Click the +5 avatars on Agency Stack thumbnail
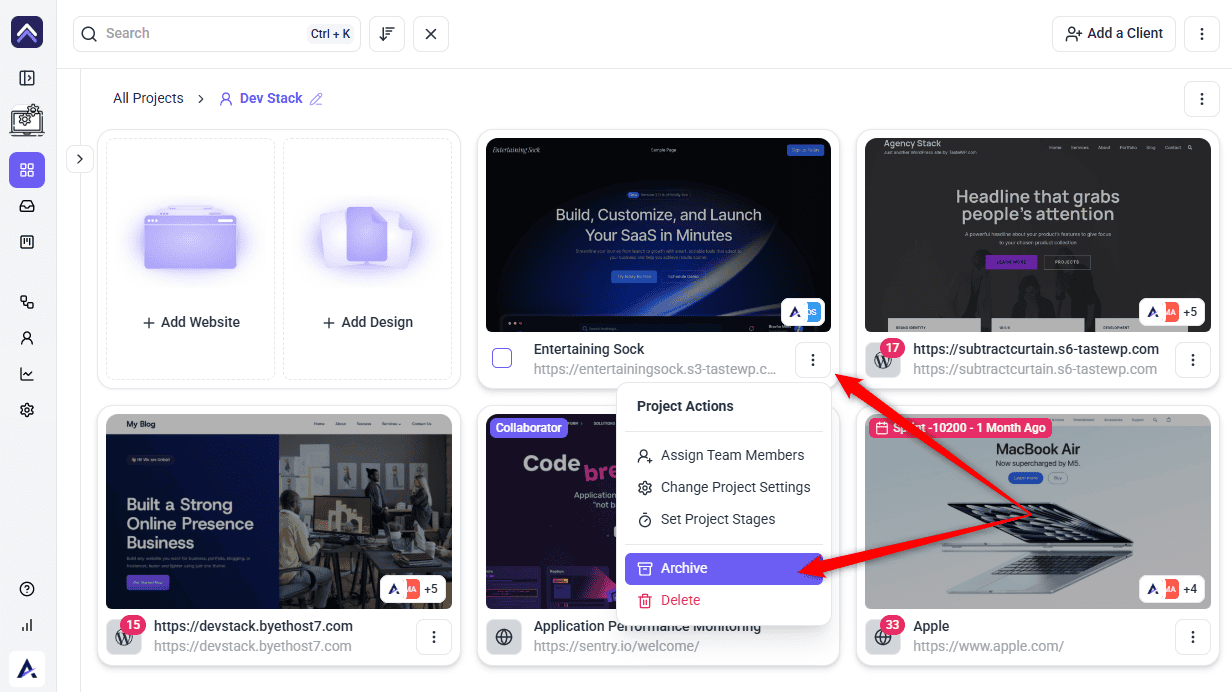 1172,312
